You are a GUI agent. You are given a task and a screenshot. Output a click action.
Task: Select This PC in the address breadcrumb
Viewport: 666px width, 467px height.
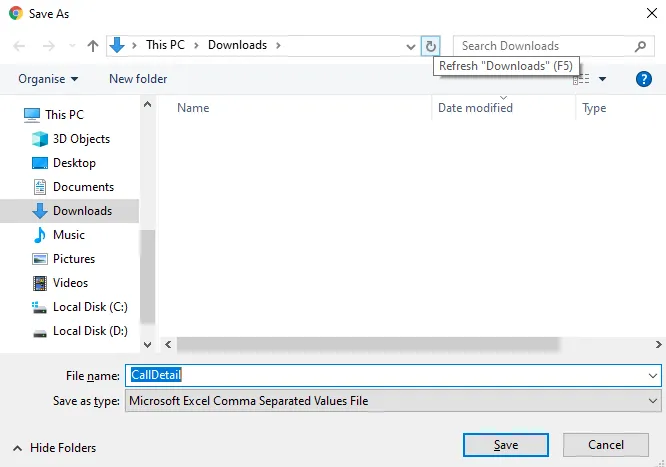tap(165, 45)
